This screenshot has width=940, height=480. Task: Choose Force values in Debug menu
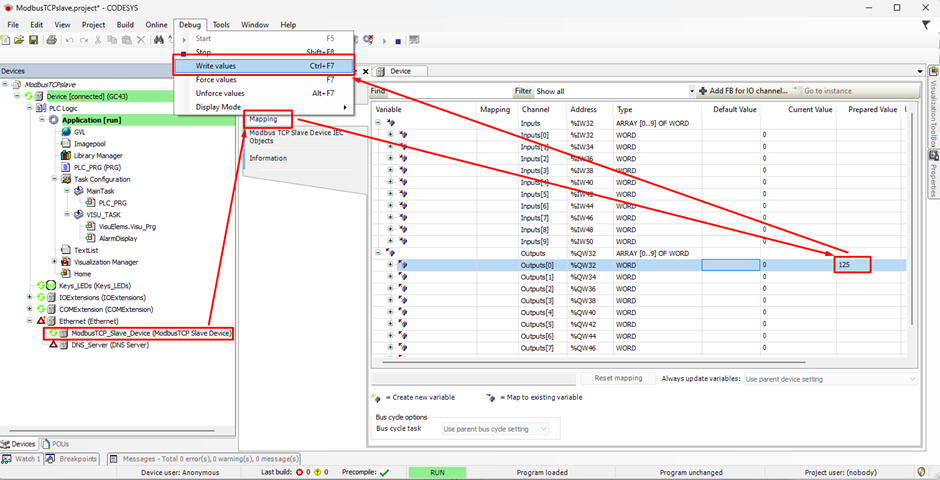pos(264,80)
